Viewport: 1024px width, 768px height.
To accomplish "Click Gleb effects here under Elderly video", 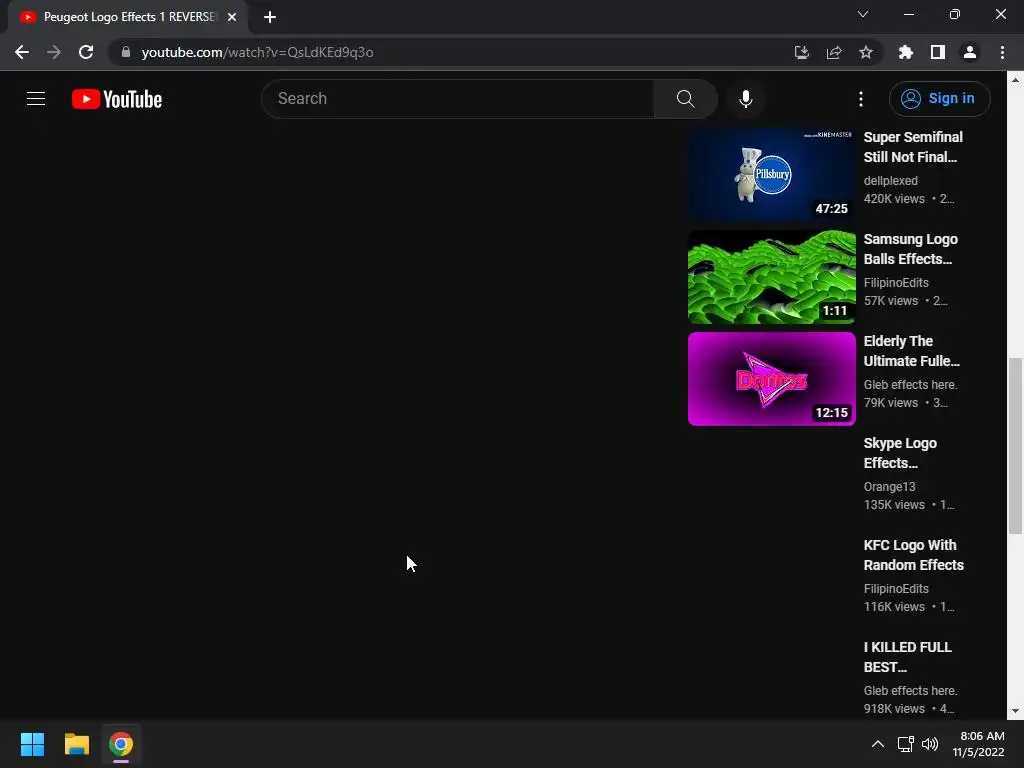I will (x=910, y=385).
